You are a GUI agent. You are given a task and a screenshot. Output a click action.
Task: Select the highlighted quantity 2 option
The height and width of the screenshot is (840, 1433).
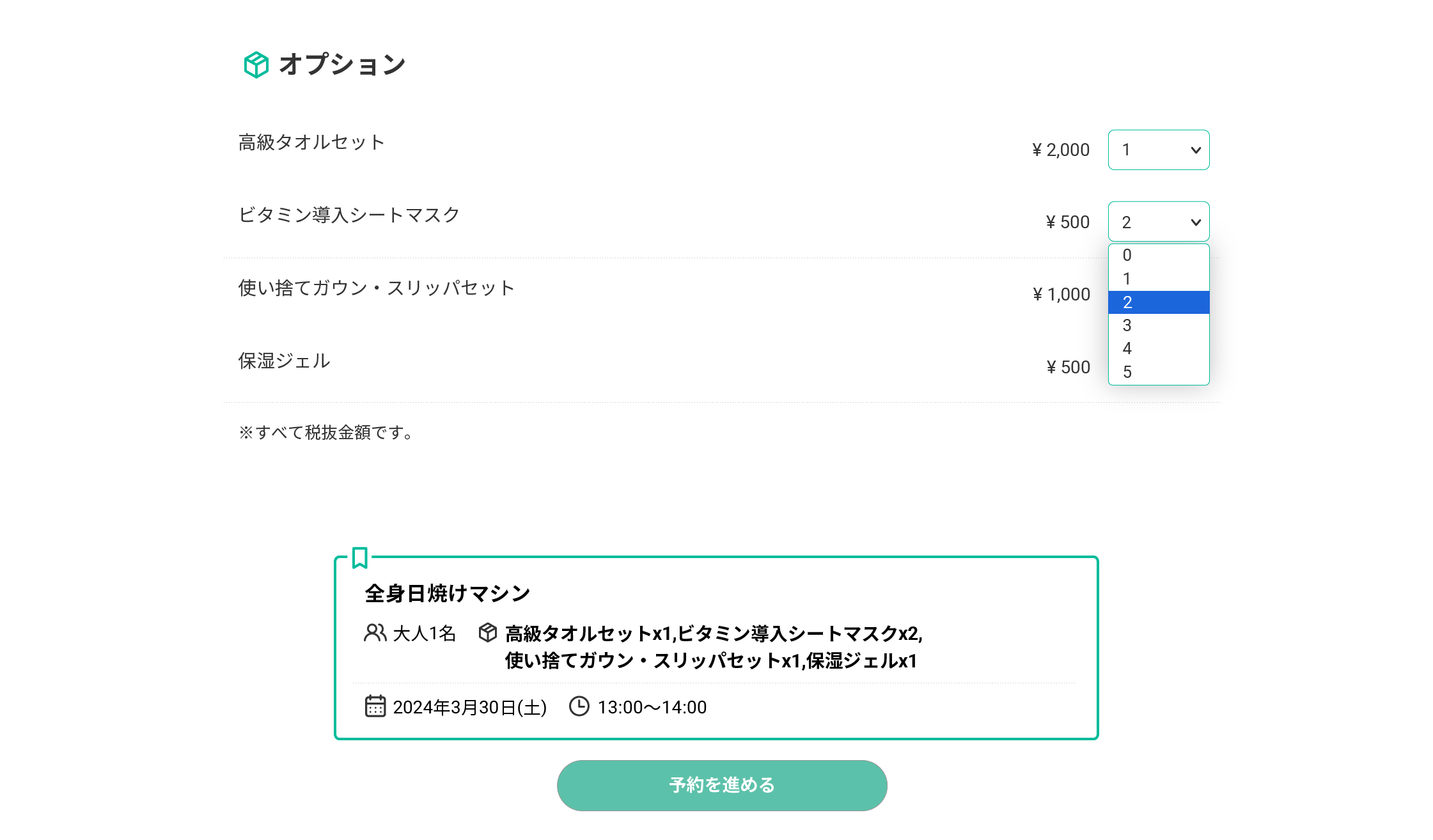click(x=1158, y=302)
